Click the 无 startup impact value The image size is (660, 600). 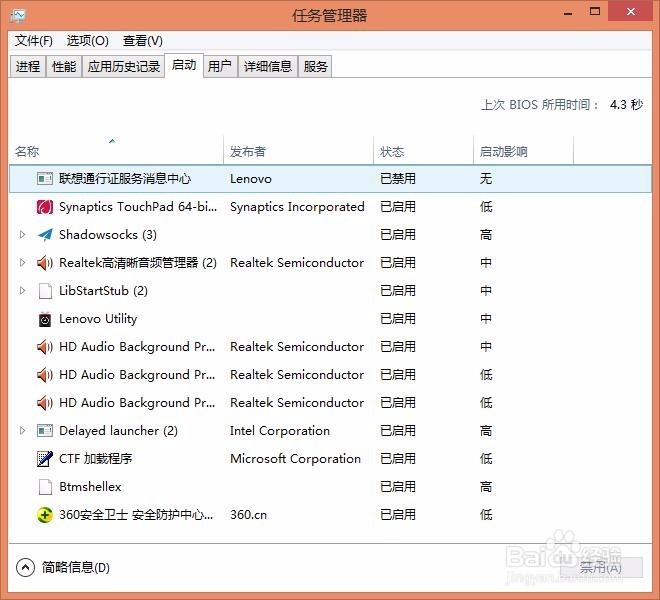point(486,179)
